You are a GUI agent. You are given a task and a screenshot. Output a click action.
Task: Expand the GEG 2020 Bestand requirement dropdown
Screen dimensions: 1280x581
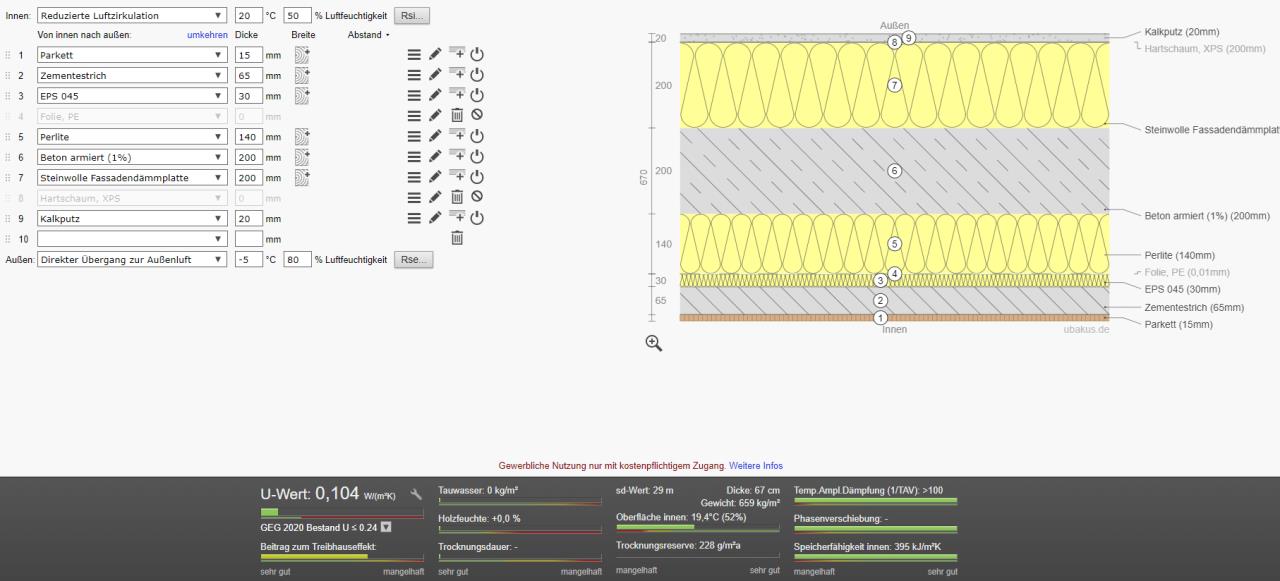point(386,527)
